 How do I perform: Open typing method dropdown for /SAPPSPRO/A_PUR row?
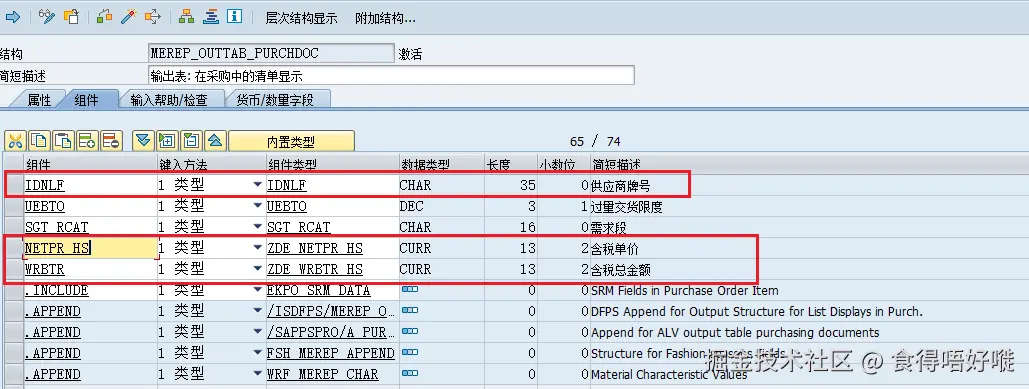[x=258, y=333]
